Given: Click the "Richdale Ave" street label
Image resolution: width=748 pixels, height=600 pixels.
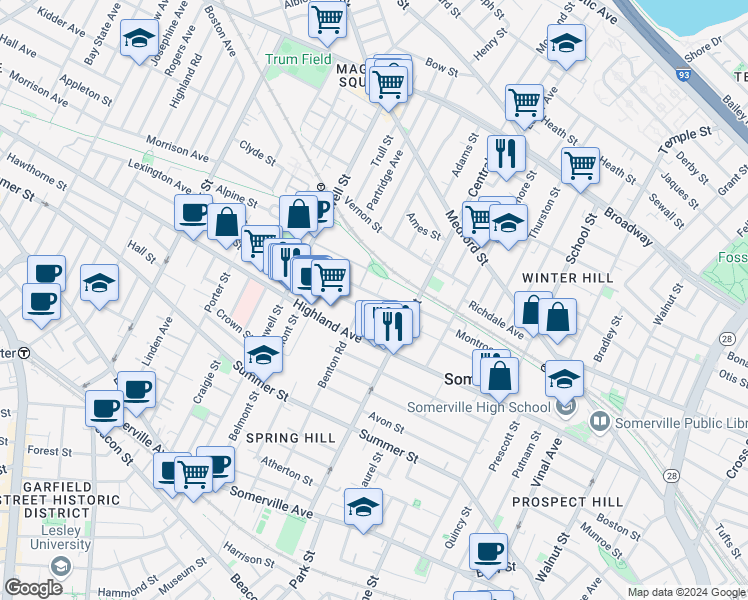Looking at the screenshot, I should pos(496,320).
